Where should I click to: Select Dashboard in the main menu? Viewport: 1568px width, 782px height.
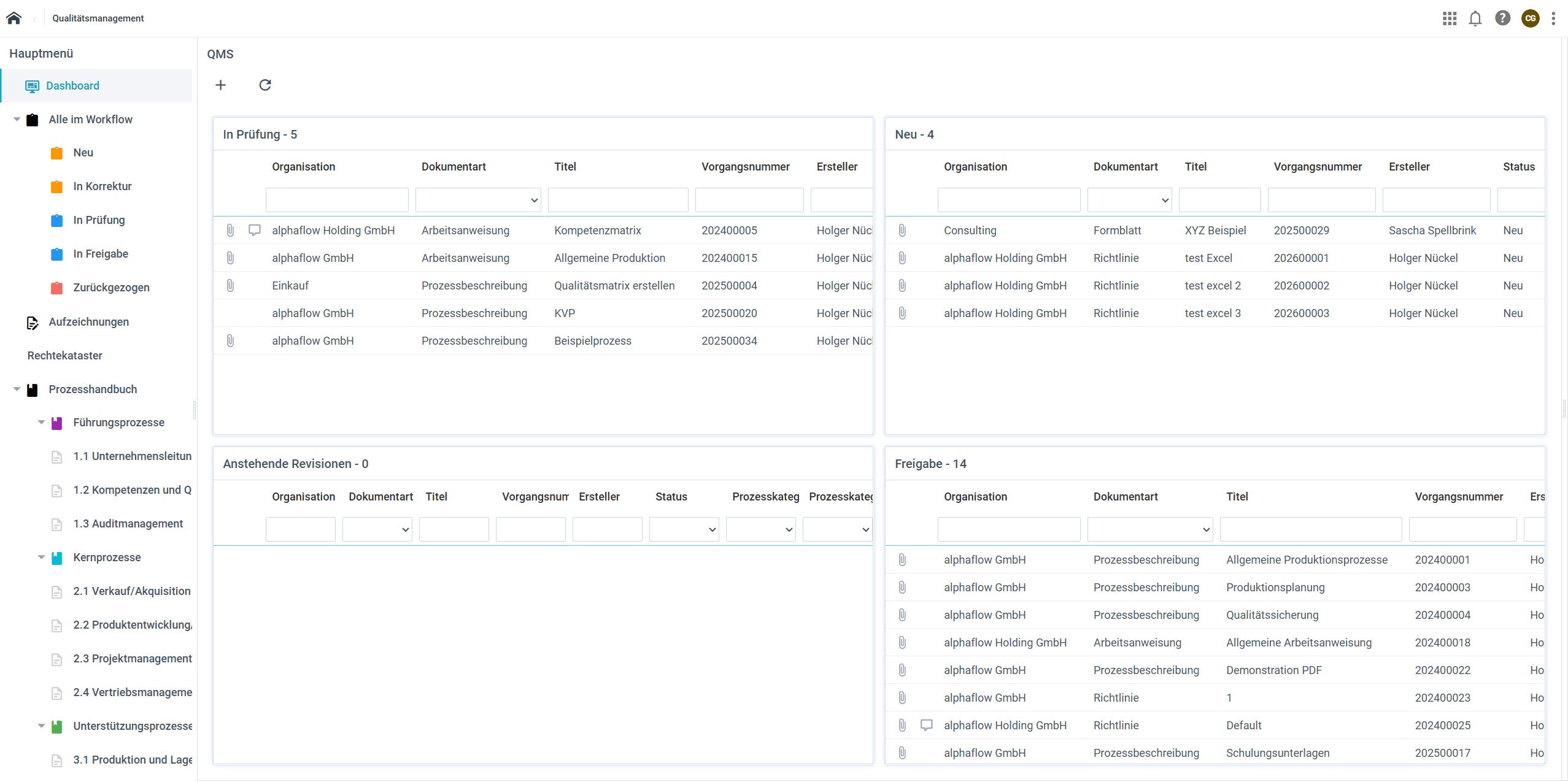[x=72, y=86]
